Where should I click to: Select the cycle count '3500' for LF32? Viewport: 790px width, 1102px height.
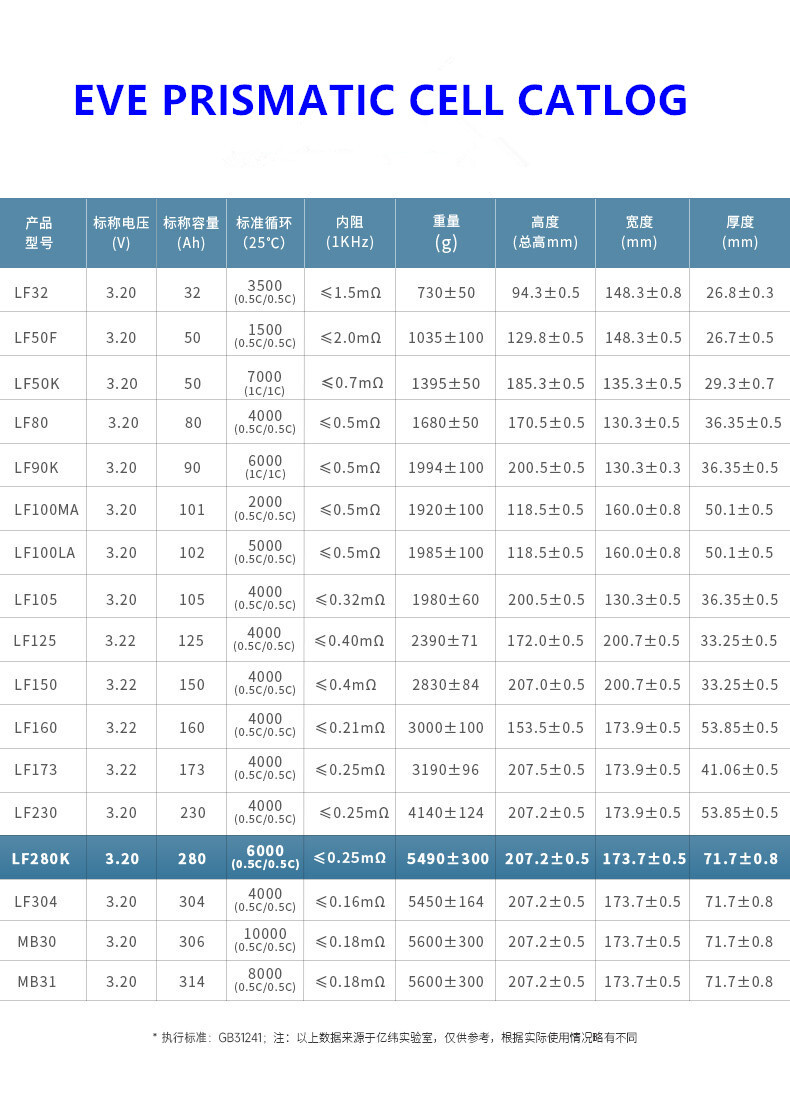tap(265, 285)
